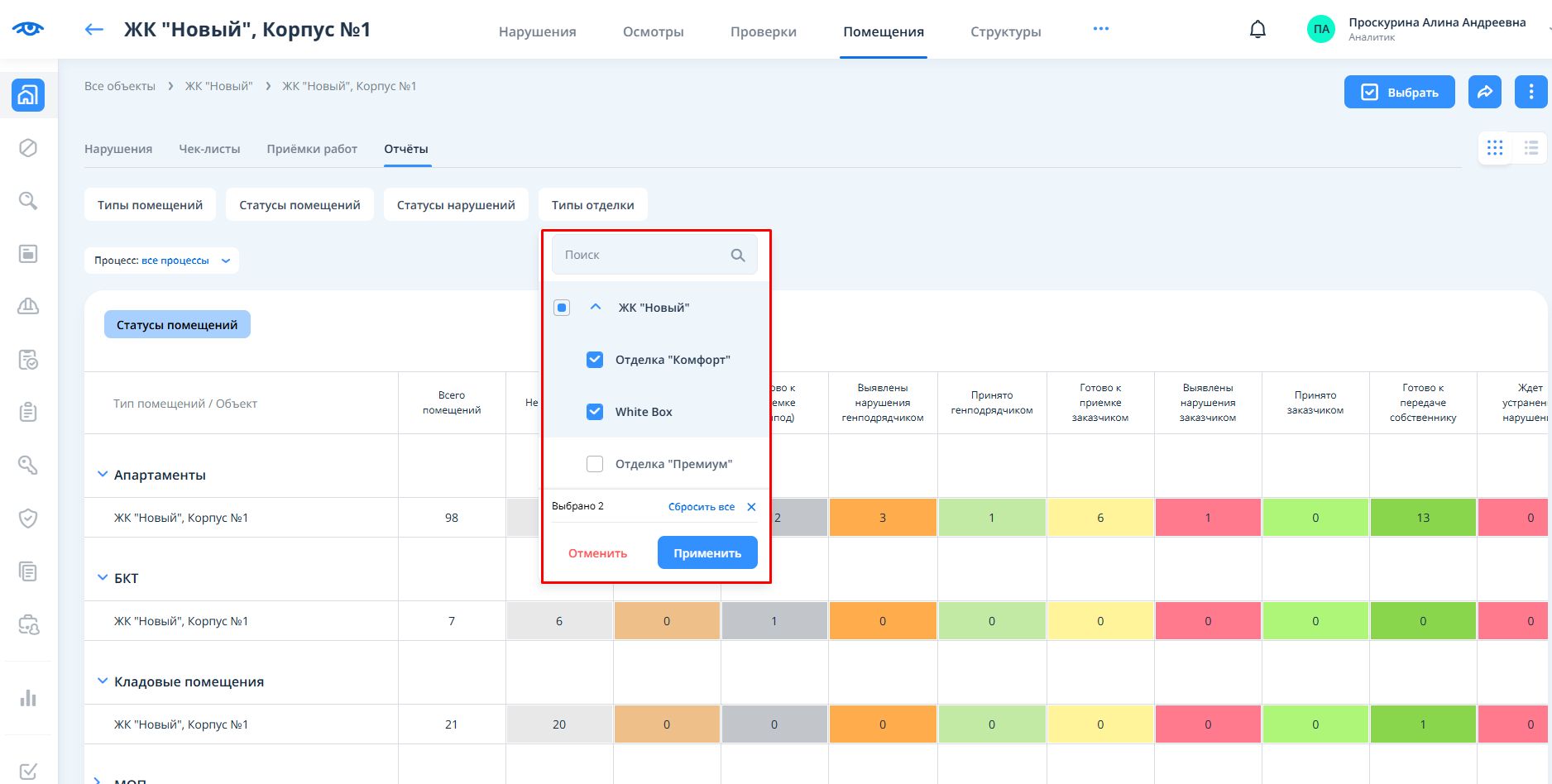Uncheck the Отделка "Комфорт" checkbox
This screenshot has width=1552, height=784.
pos(595,360)
